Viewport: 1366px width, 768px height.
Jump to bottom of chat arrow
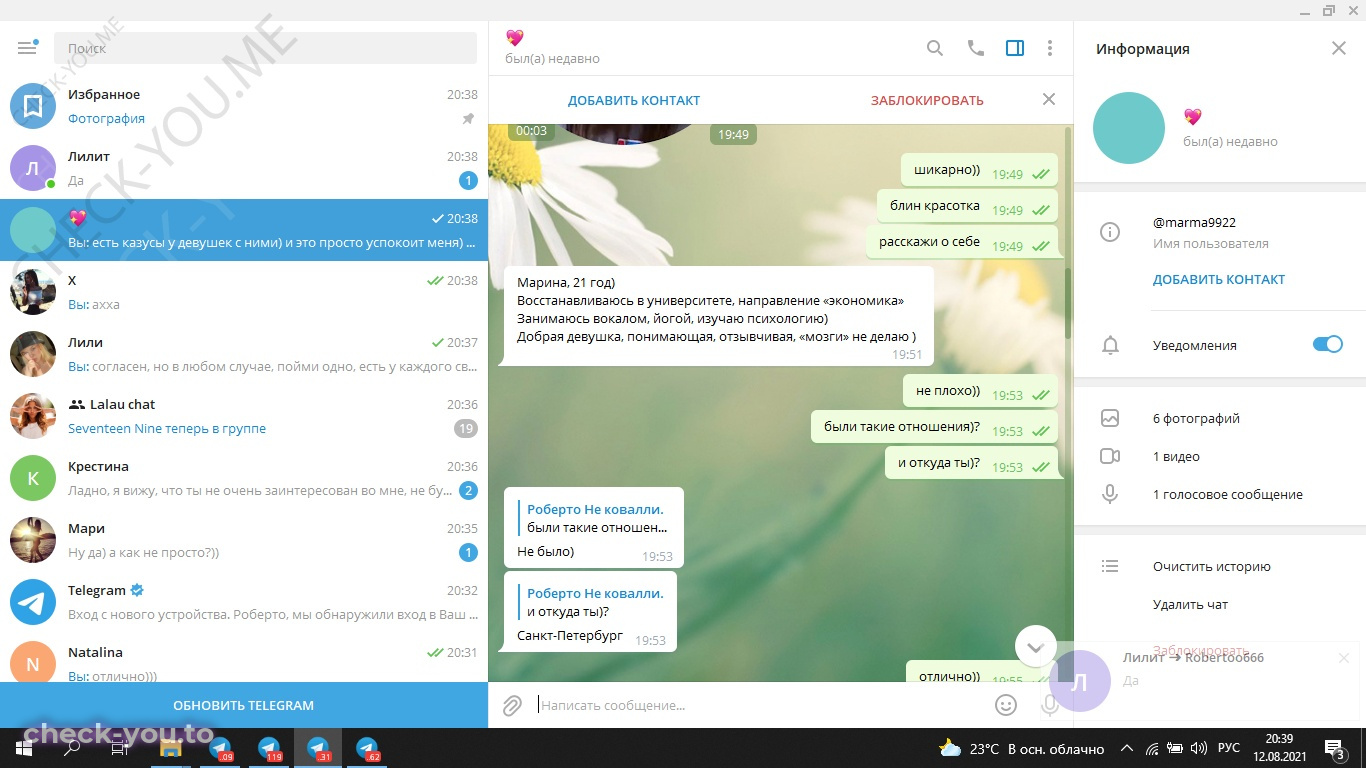pyautogui.click(x=1035, y=647)
